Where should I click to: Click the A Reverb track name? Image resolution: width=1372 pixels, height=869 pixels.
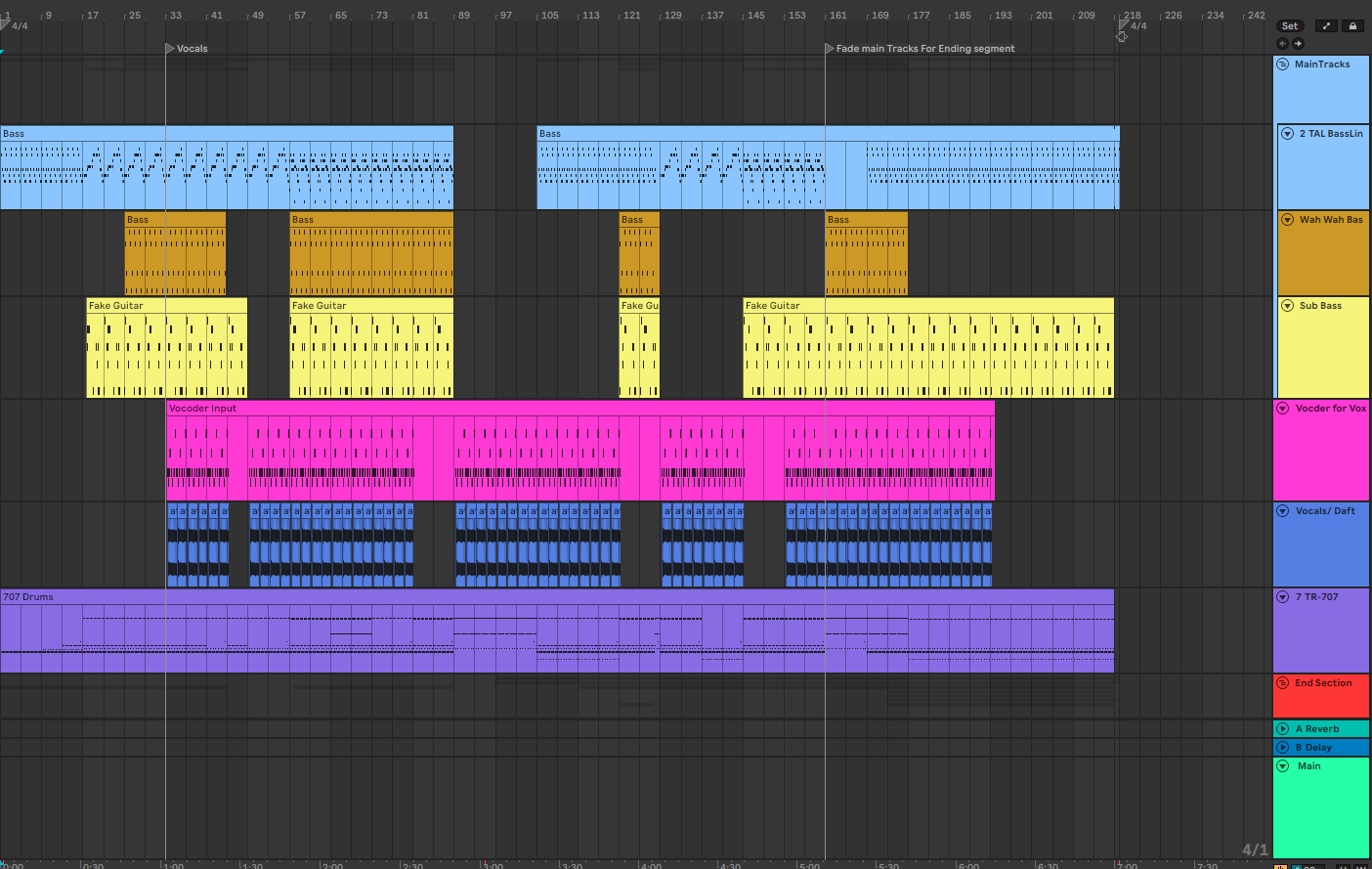coord(1317,728)
